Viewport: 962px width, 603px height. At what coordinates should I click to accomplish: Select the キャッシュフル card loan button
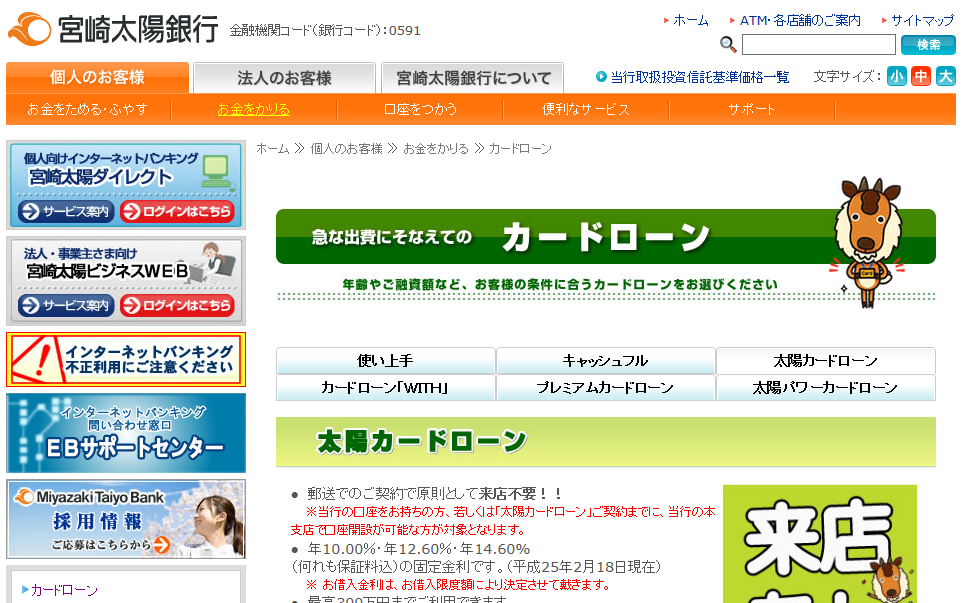pyautogui.click(x=605, y=361)
